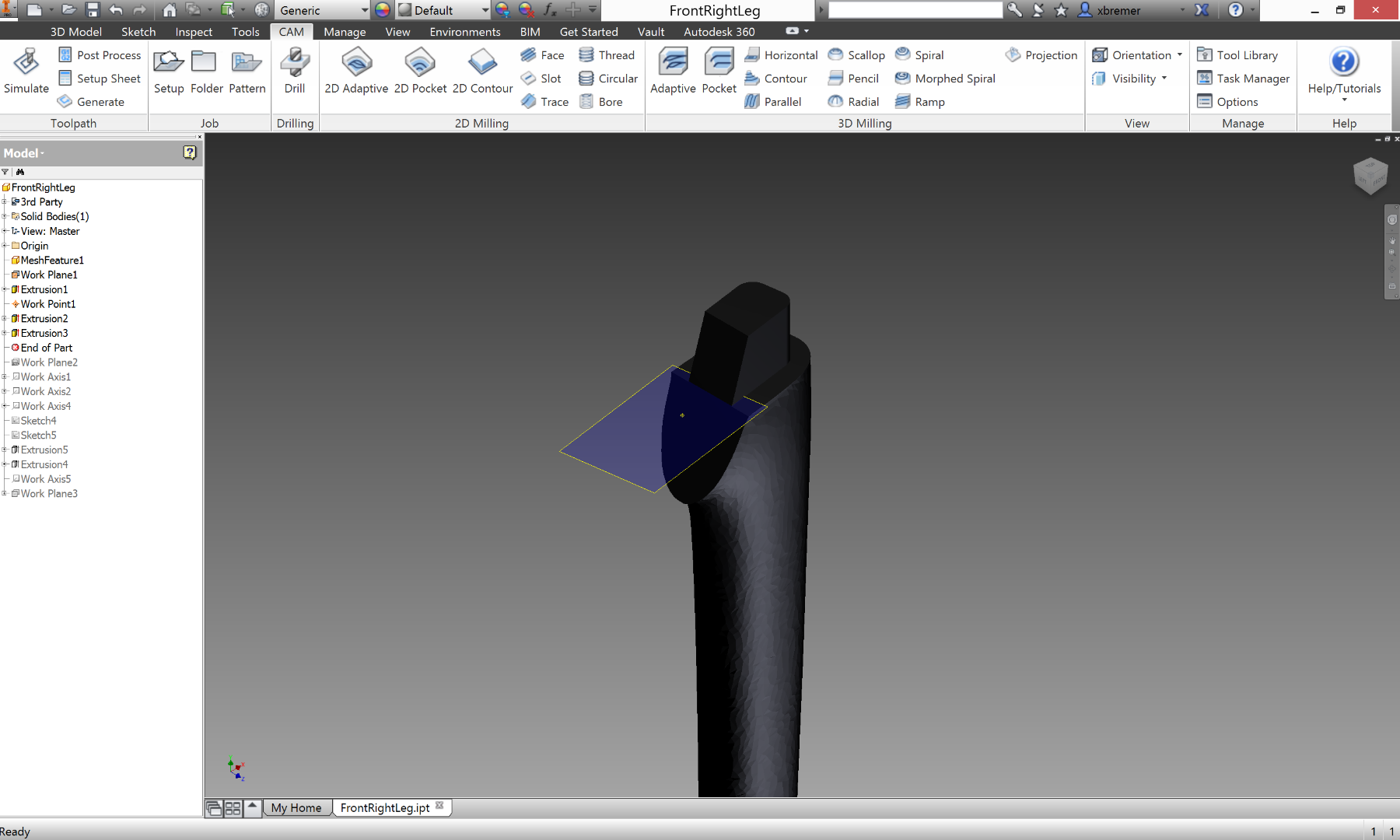Open the Autodesk 360 ribbon tab

coord(719,32)
